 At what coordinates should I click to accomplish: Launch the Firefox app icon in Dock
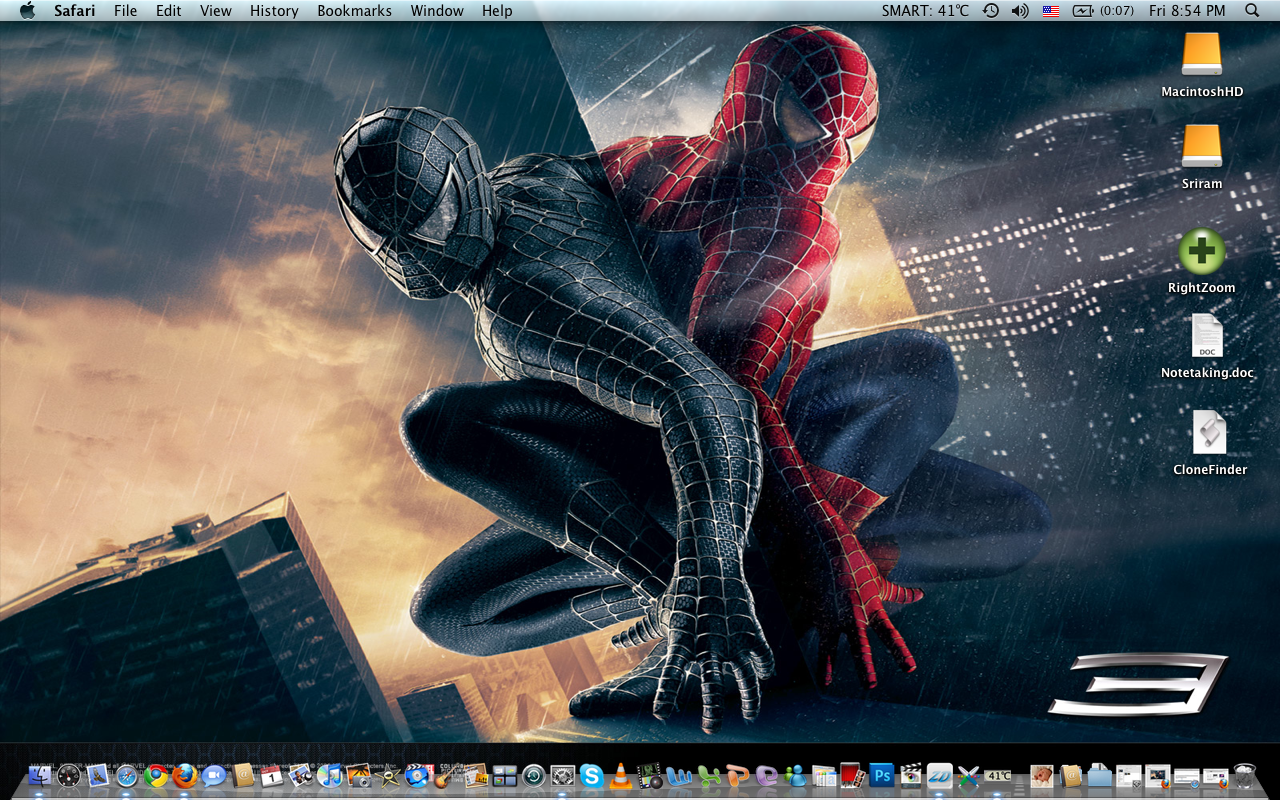click(185, 775)
